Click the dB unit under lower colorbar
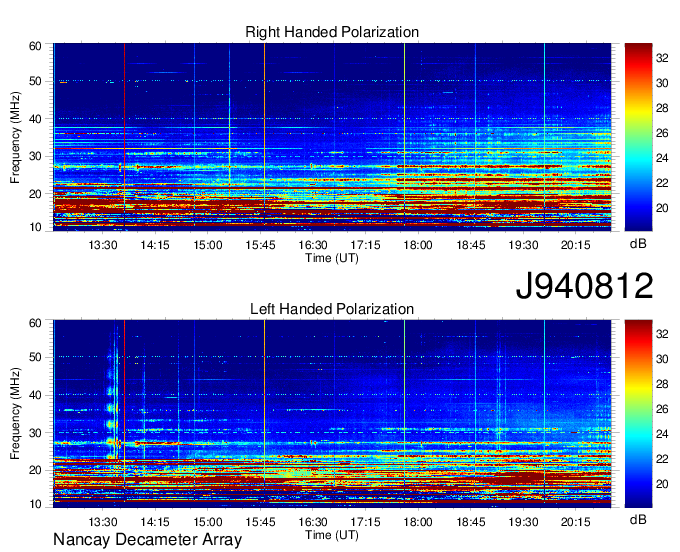680x552 pixels. [638, 519]
